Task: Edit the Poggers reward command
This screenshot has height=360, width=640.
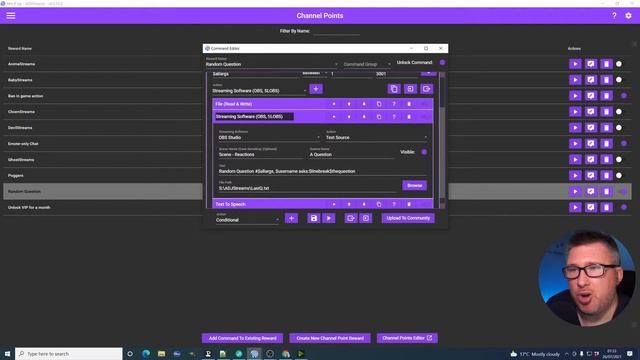Action: (x=591, y=176)
